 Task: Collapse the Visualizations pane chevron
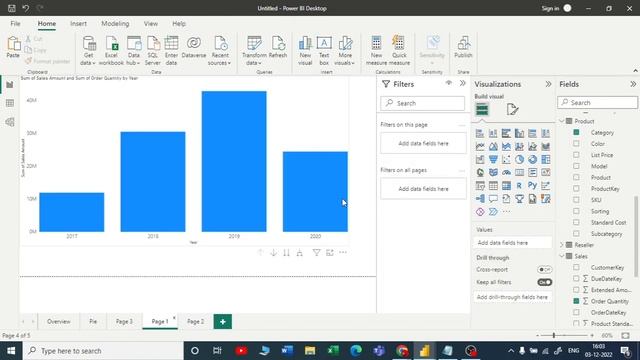548,84
